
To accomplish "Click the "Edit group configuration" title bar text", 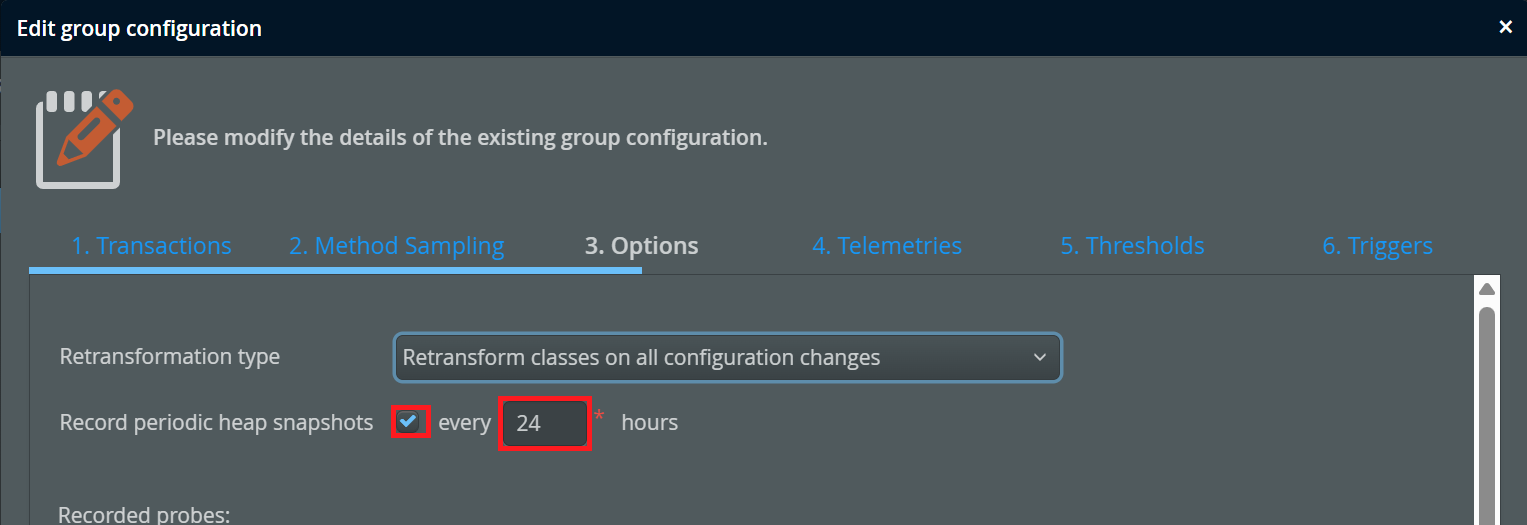I will coord(139,28).
